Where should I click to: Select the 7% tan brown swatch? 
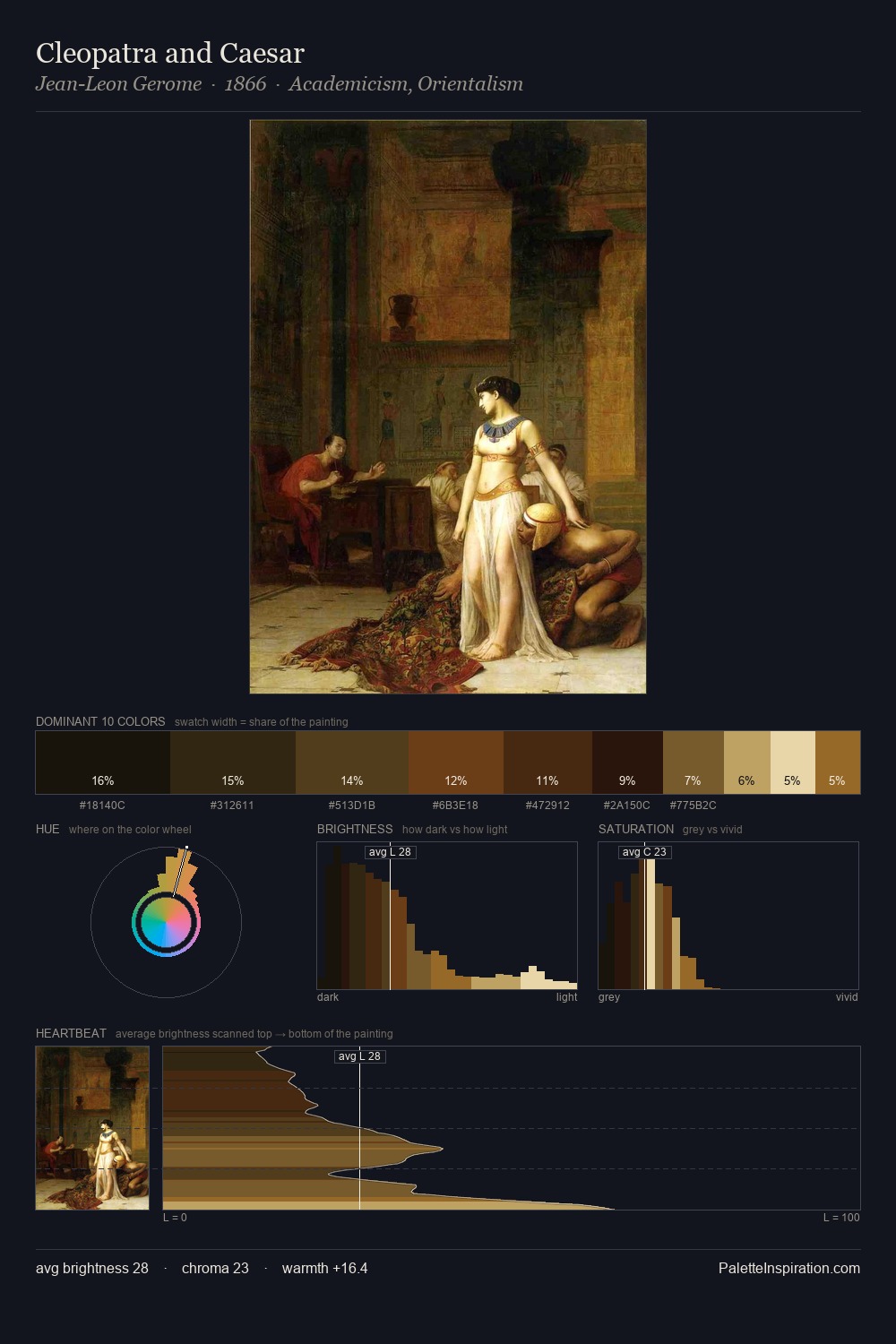(694, 762)
